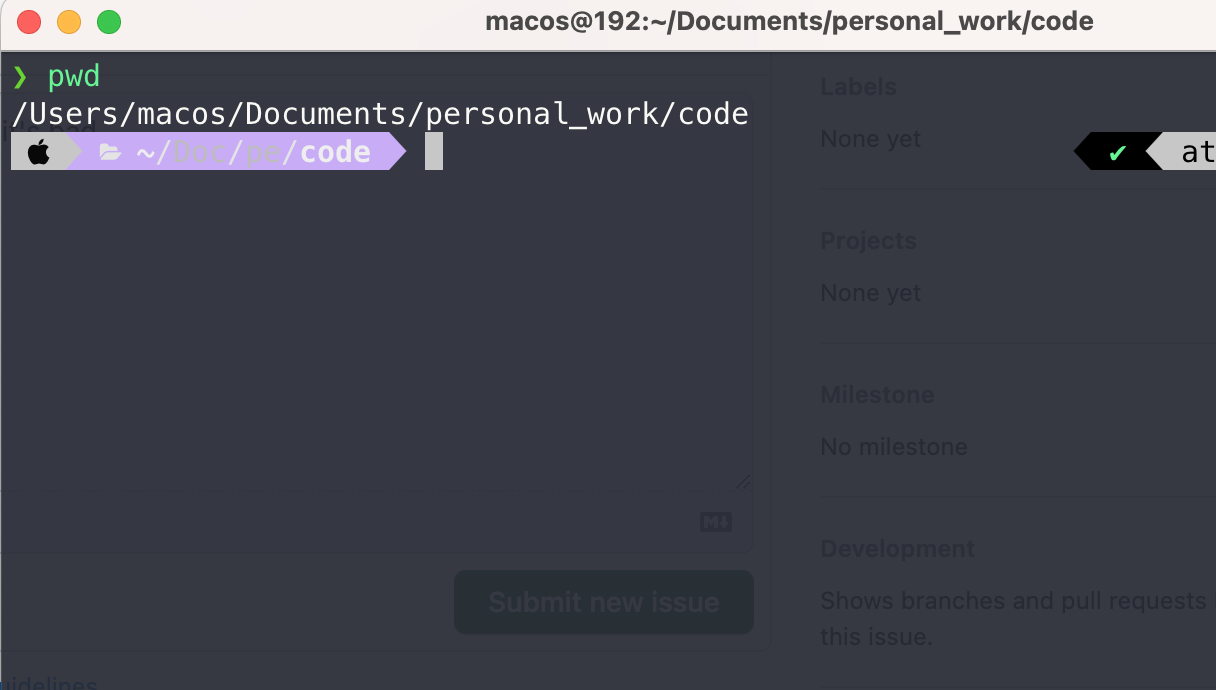Expand the Labels section
This screenshot has height=690, width=1216.
pyautogui.click(x=858, y=87)
